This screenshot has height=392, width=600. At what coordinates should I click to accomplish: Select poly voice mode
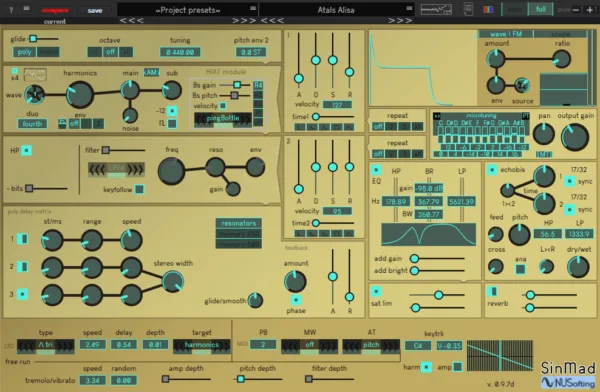[24, 52]
